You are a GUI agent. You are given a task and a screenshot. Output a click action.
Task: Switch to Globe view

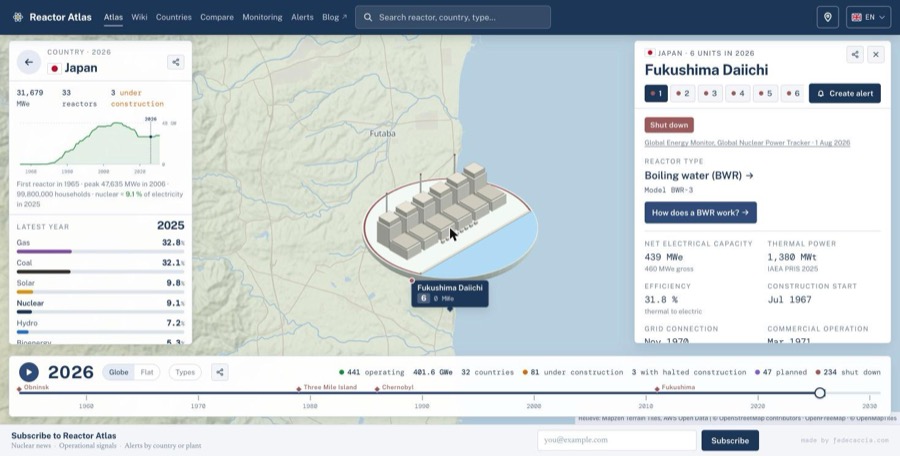point(119,372)
